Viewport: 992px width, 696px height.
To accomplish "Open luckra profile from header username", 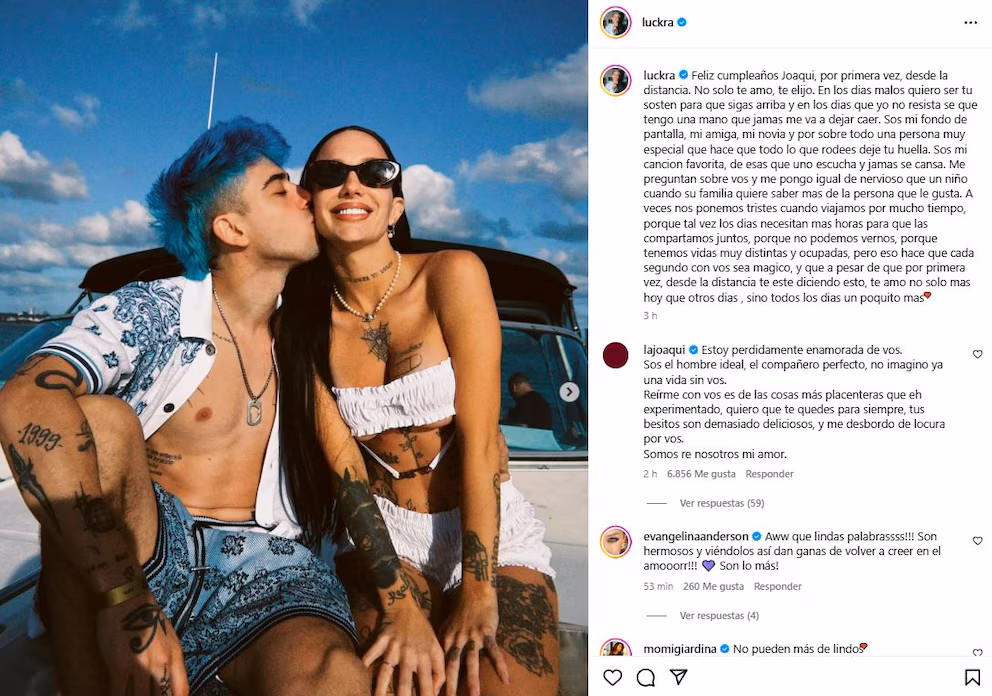I will point(657,22).
